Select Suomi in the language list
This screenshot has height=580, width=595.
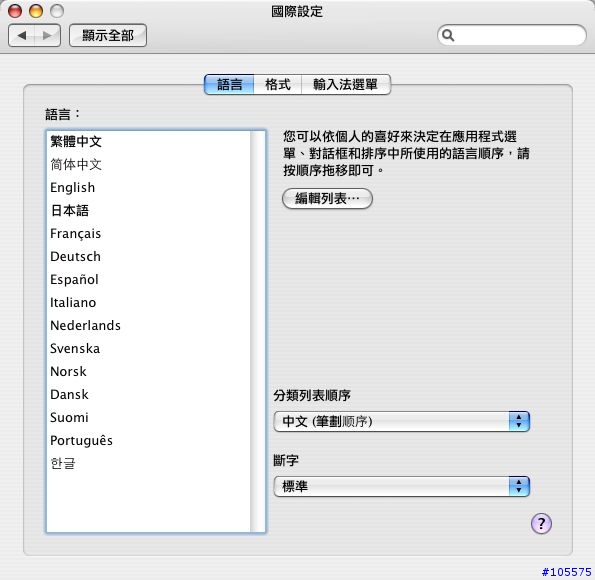click(148, 418)
